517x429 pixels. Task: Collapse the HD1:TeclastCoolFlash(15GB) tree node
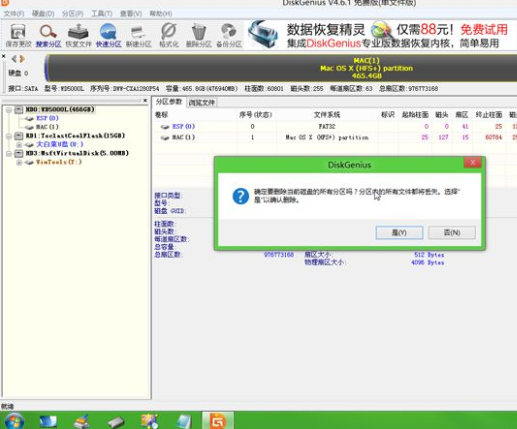[9, 136]
